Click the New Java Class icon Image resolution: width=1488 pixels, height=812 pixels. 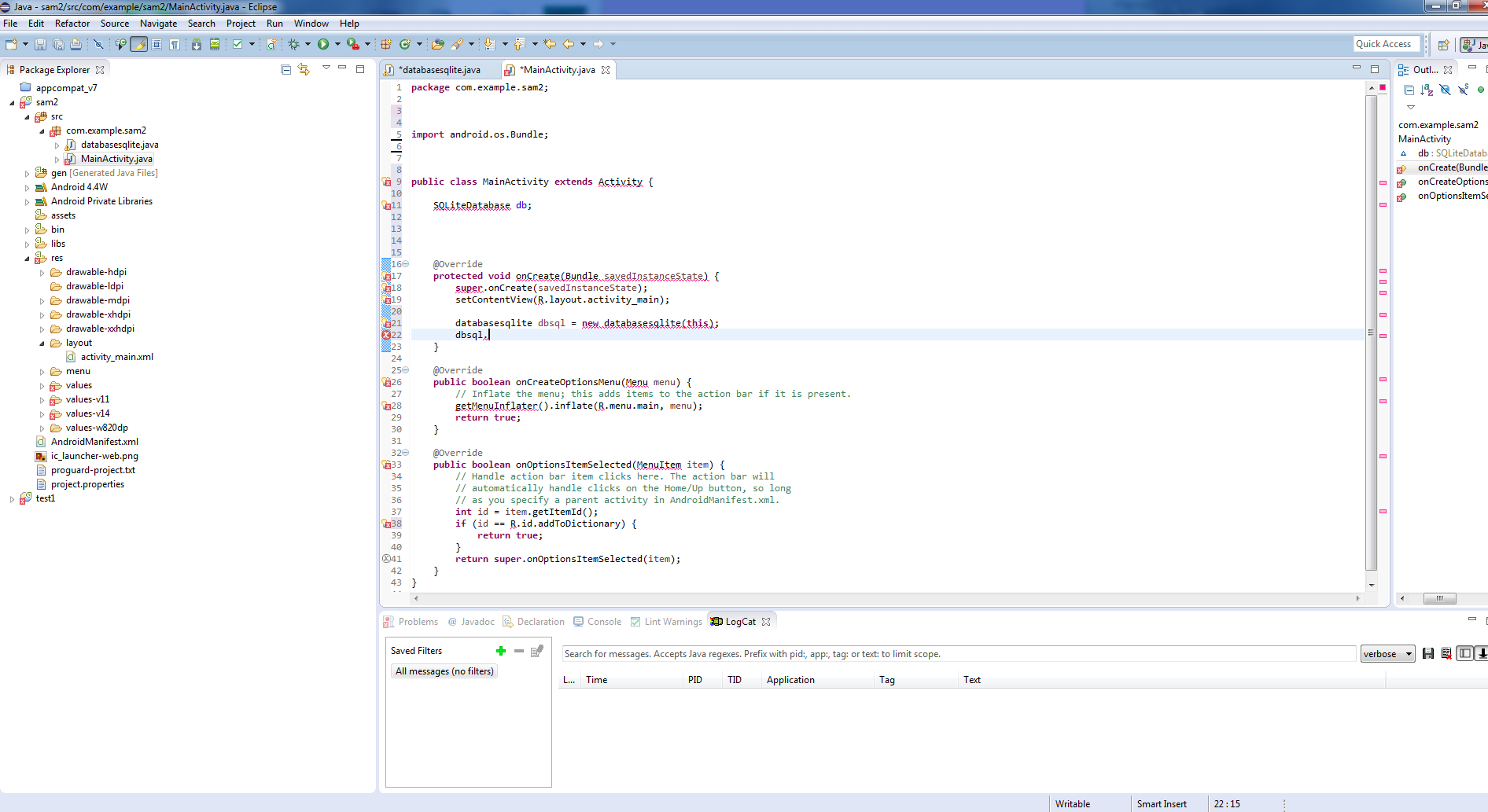point(405,44)
